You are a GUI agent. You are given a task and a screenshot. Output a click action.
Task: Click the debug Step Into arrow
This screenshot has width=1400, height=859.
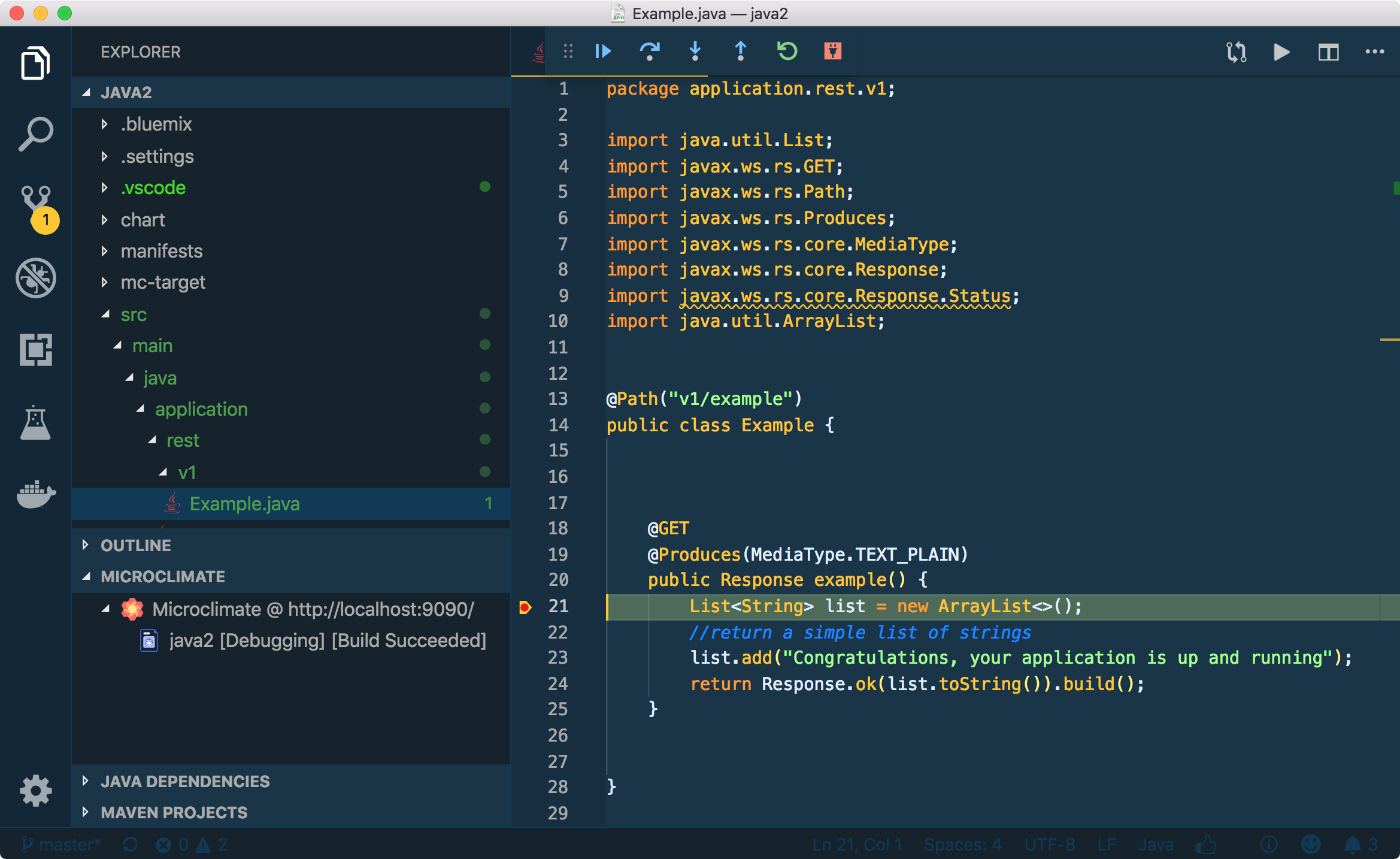tap(695, 52)
